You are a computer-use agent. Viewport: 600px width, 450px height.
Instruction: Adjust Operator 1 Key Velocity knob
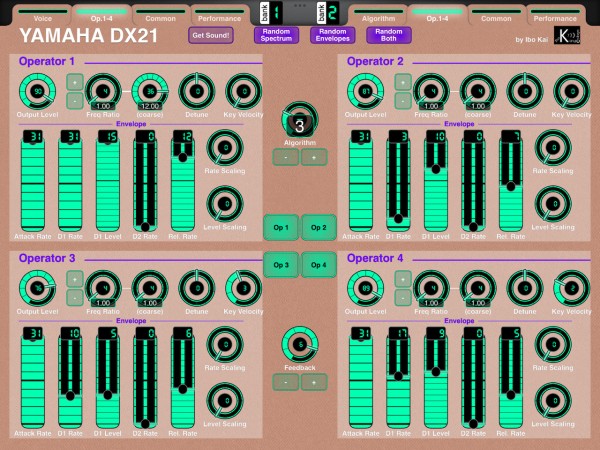(244, 92)
